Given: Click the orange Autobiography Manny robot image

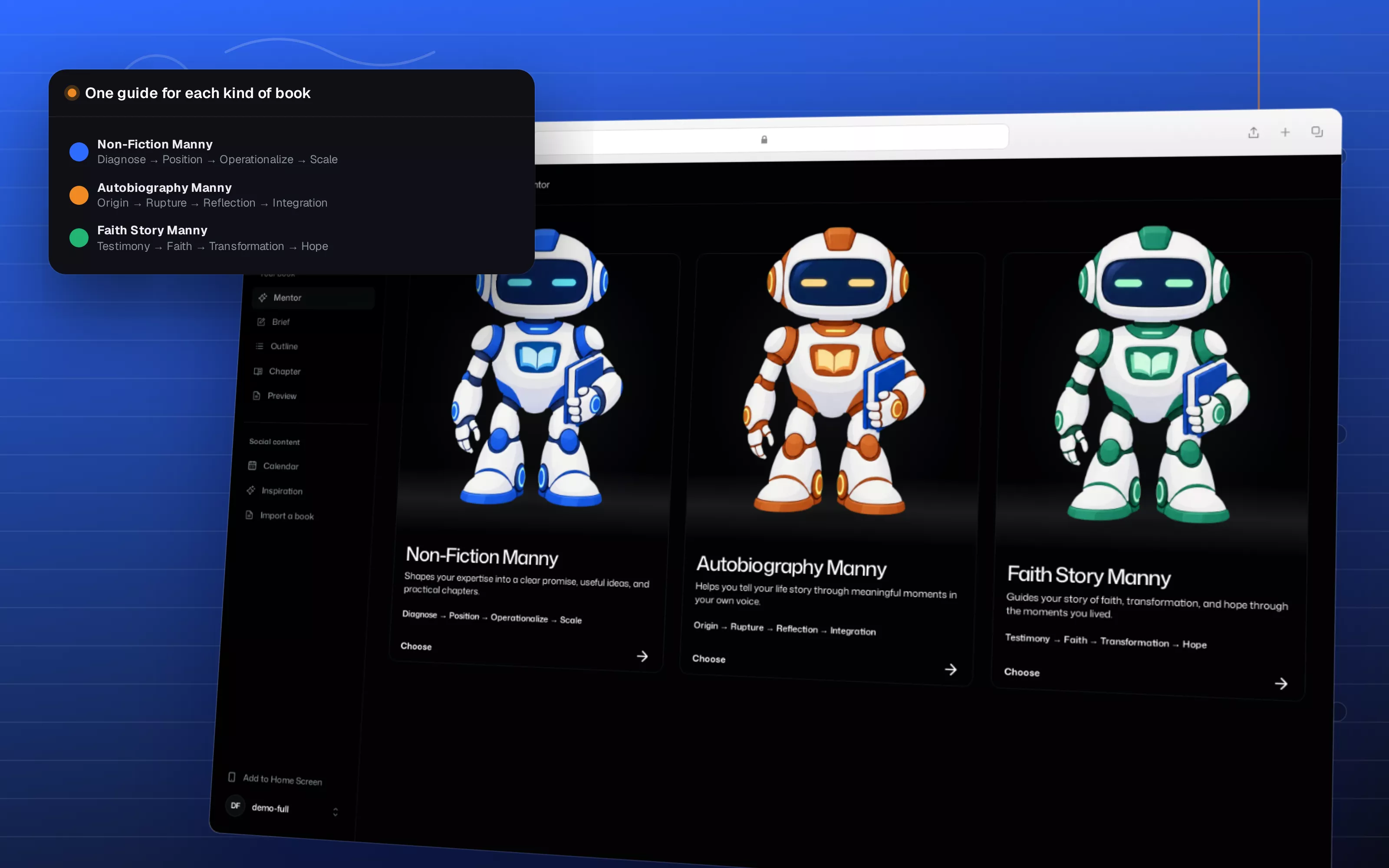Looking at the screenshot, I should (x=834, y=370).
